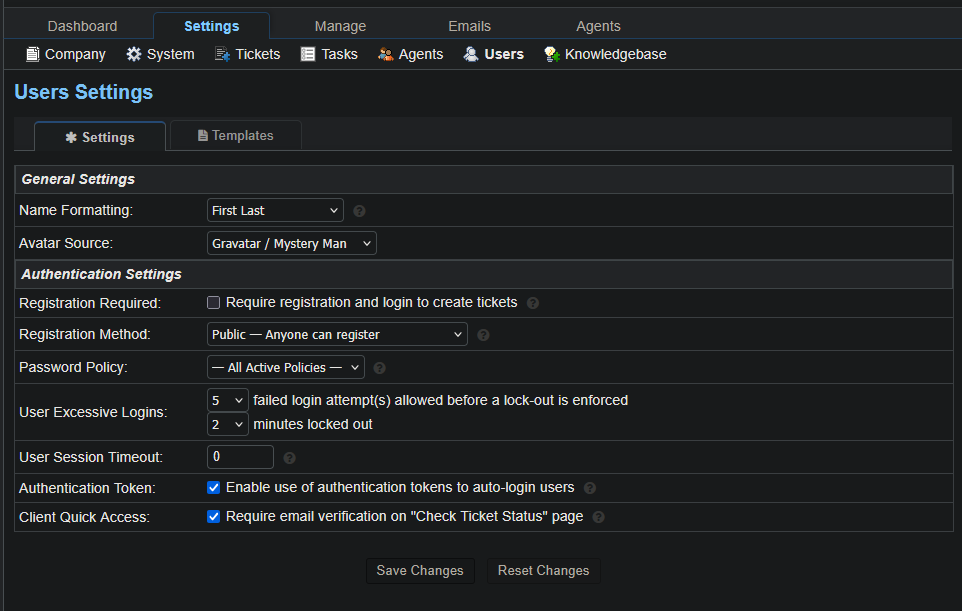The height and width of the screenshot is (611, 962).
Task: Open the failed login attempts dropdown
Action: pos(227,400)
